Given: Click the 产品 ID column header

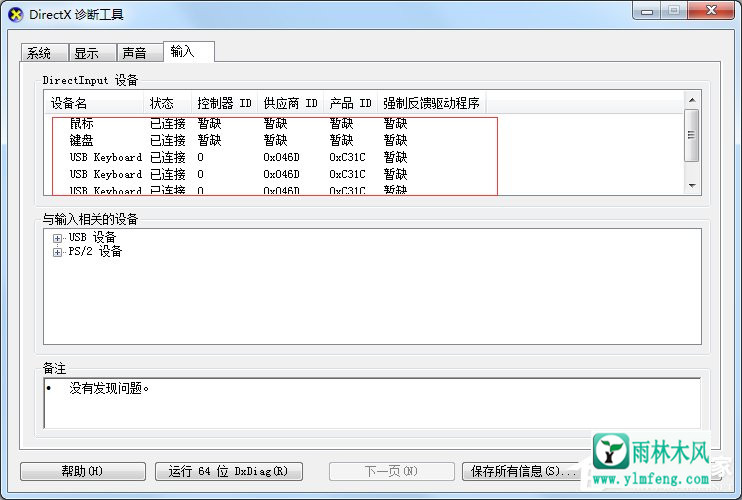Looking at the screenshot, I should (x=351, y=103).
